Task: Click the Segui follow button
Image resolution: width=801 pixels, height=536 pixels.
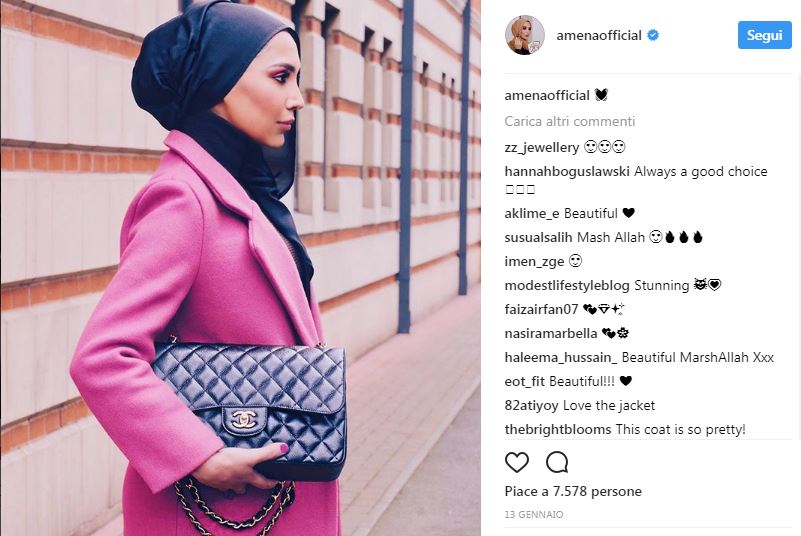Action: click(764, 35)
